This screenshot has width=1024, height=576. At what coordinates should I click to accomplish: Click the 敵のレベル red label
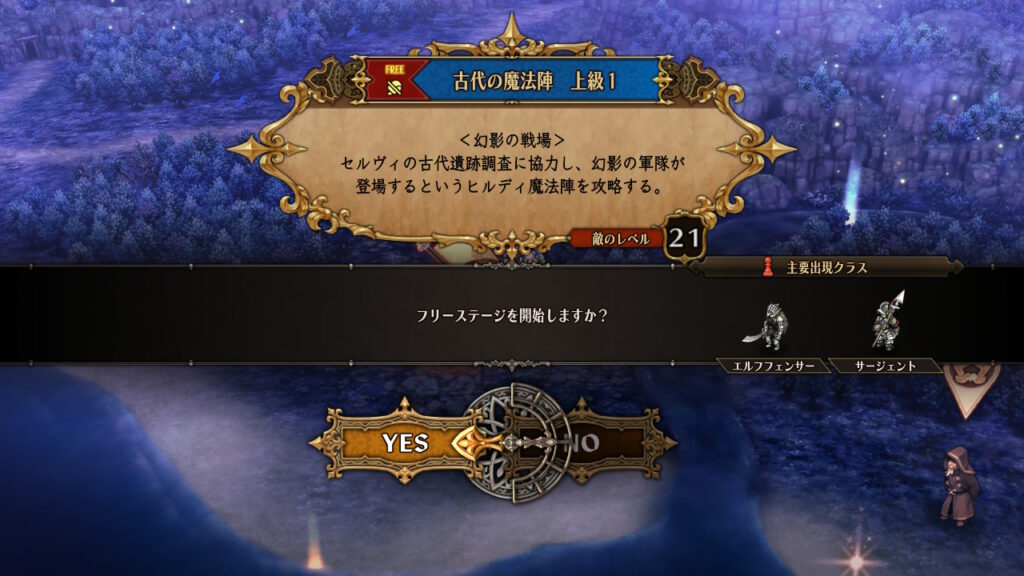pyautogui.click(x=620, y=239)
